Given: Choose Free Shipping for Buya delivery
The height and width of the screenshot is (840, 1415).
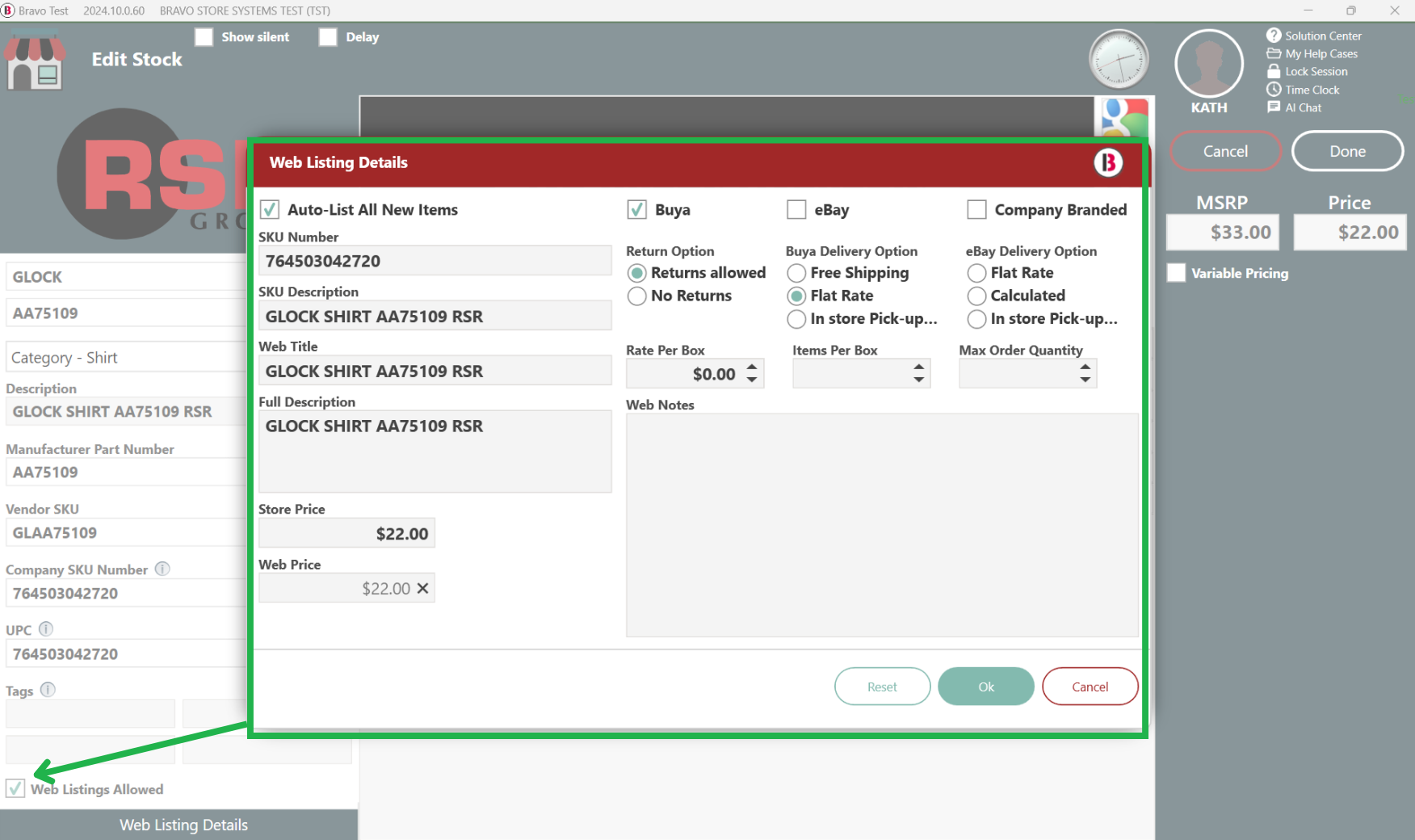Looking at the screenshot, I should click(796, 274).
